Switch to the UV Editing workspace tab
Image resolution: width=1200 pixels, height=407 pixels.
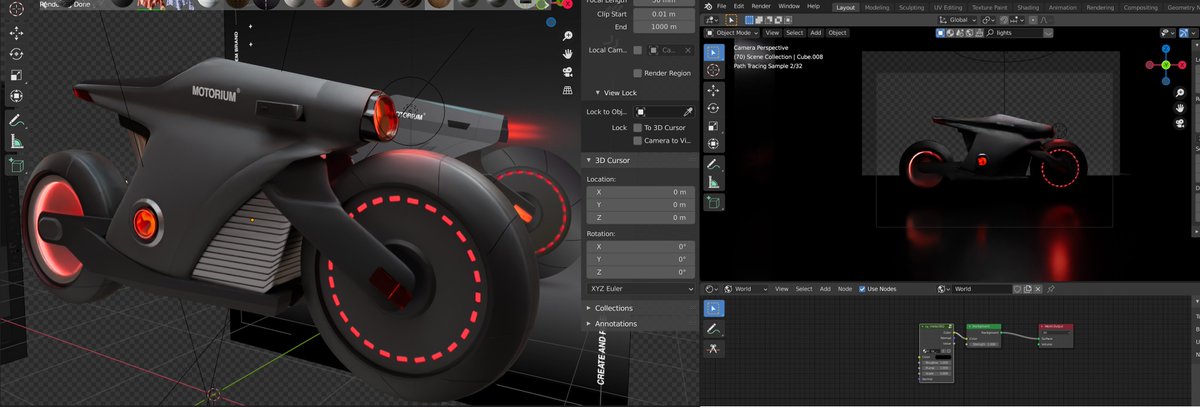(x=949, y=6)
